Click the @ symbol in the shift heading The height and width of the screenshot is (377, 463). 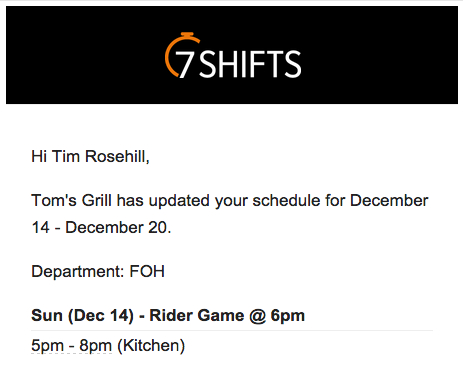point(257,316)
